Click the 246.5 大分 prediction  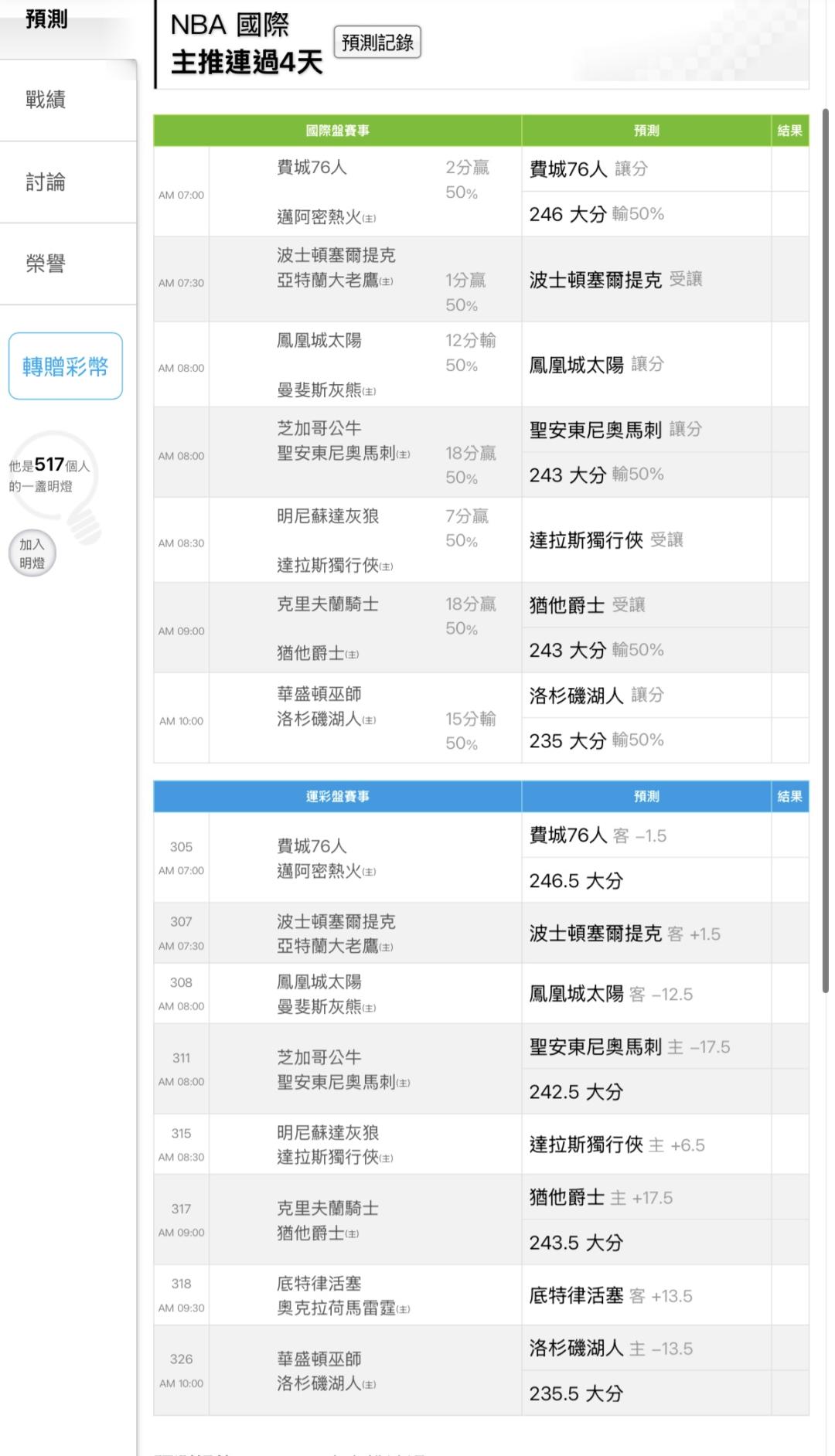point(576,880)
